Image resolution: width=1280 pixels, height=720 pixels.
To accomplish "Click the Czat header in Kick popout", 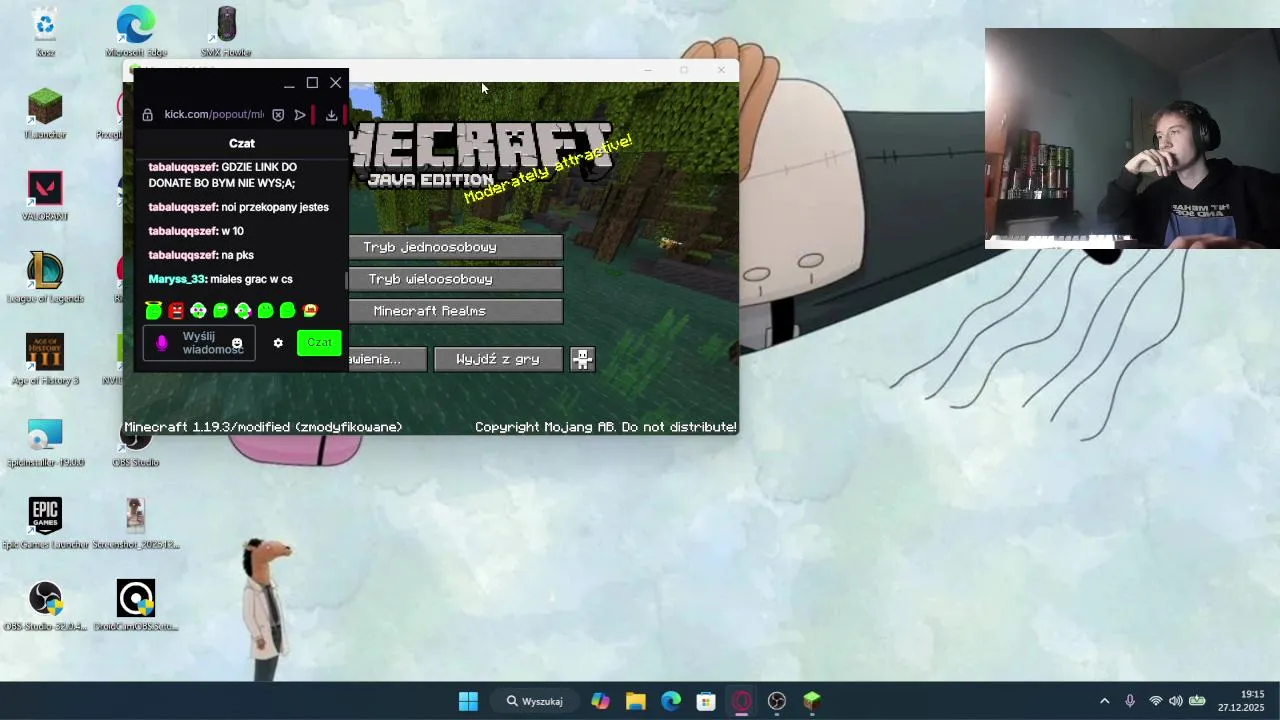I will coord(242,144).
